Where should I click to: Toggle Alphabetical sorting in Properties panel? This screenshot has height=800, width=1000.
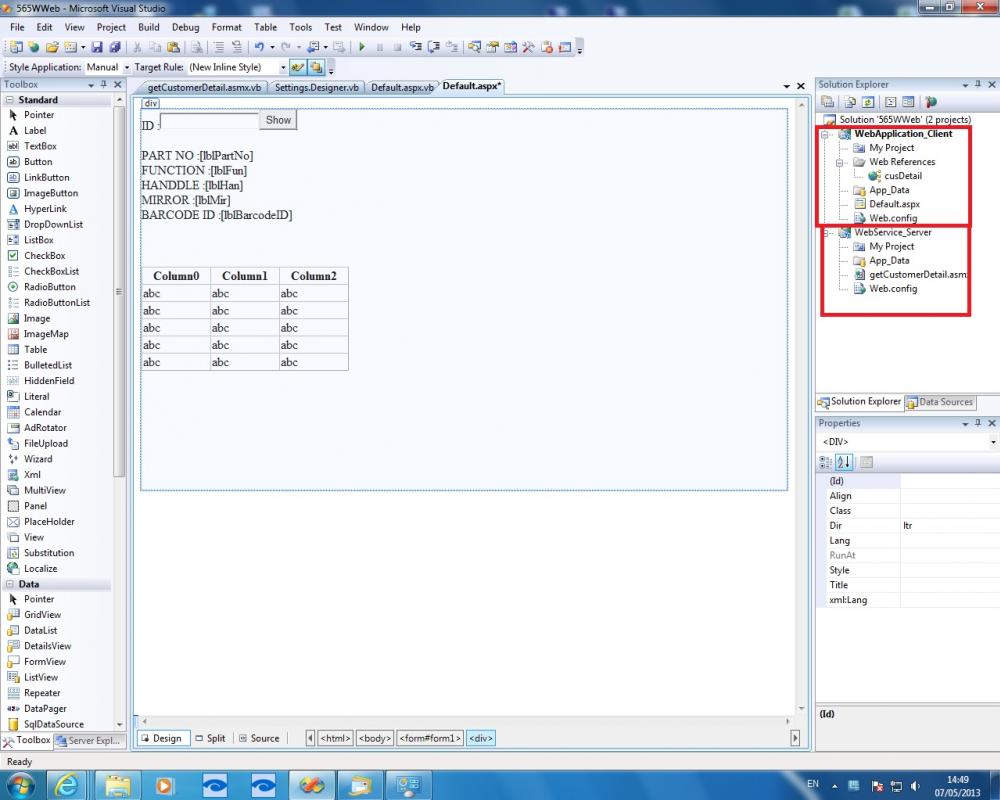pyautogui.click(x=844, y=462)
